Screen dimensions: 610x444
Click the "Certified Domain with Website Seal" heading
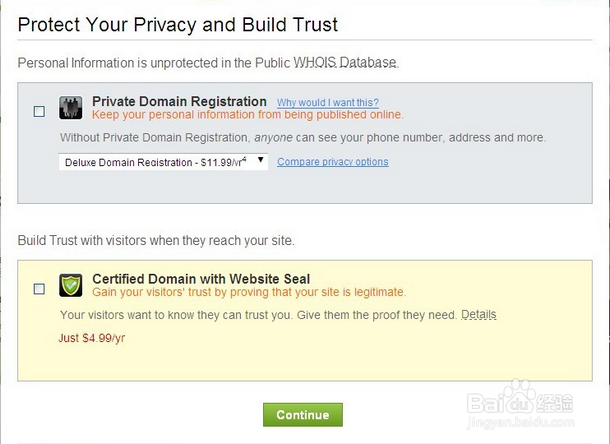(x=201, y=279)
